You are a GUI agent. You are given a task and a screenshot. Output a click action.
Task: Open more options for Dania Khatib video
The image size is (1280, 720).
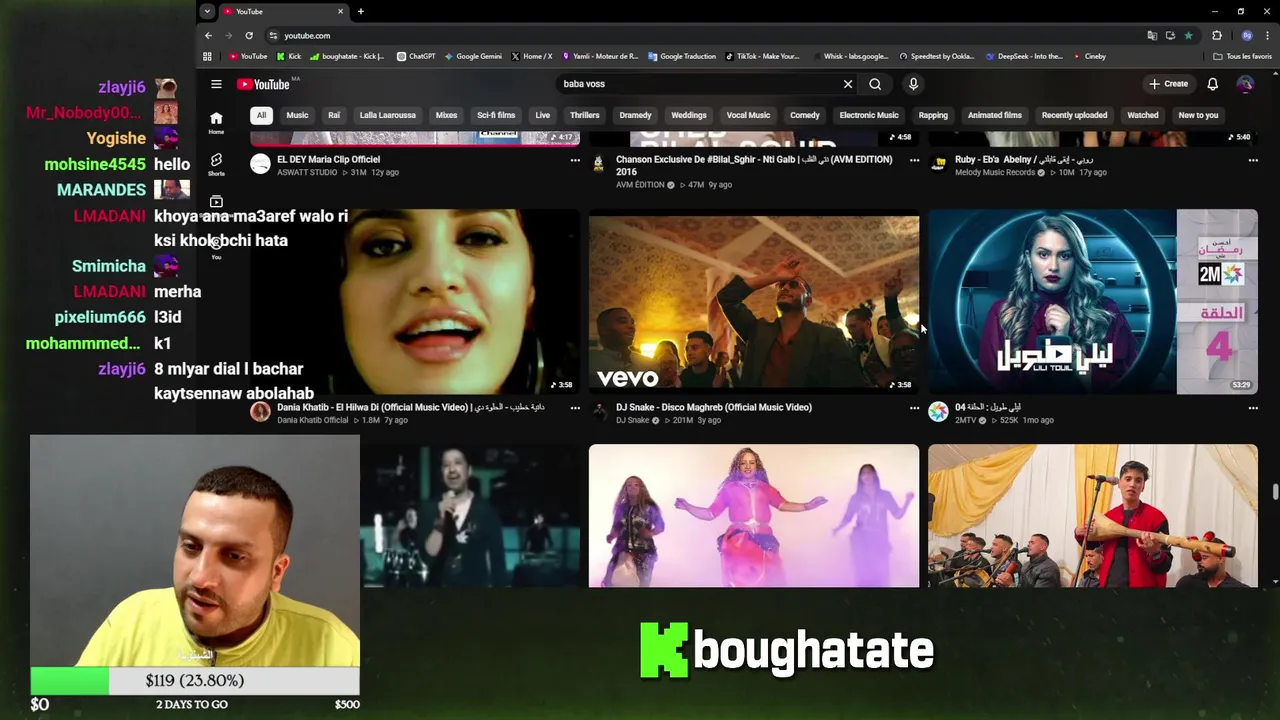click(575, 408)
